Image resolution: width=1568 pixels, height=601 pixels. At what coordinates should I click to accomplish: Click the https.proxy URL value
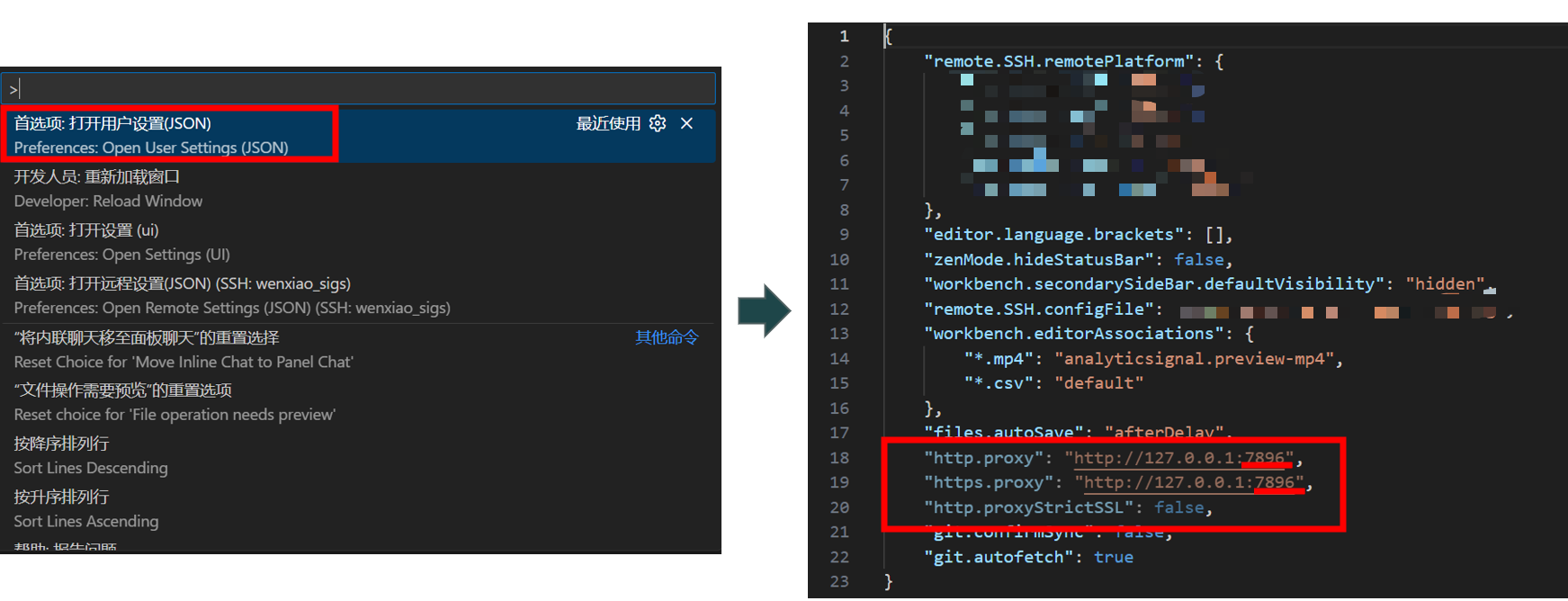1188,483
